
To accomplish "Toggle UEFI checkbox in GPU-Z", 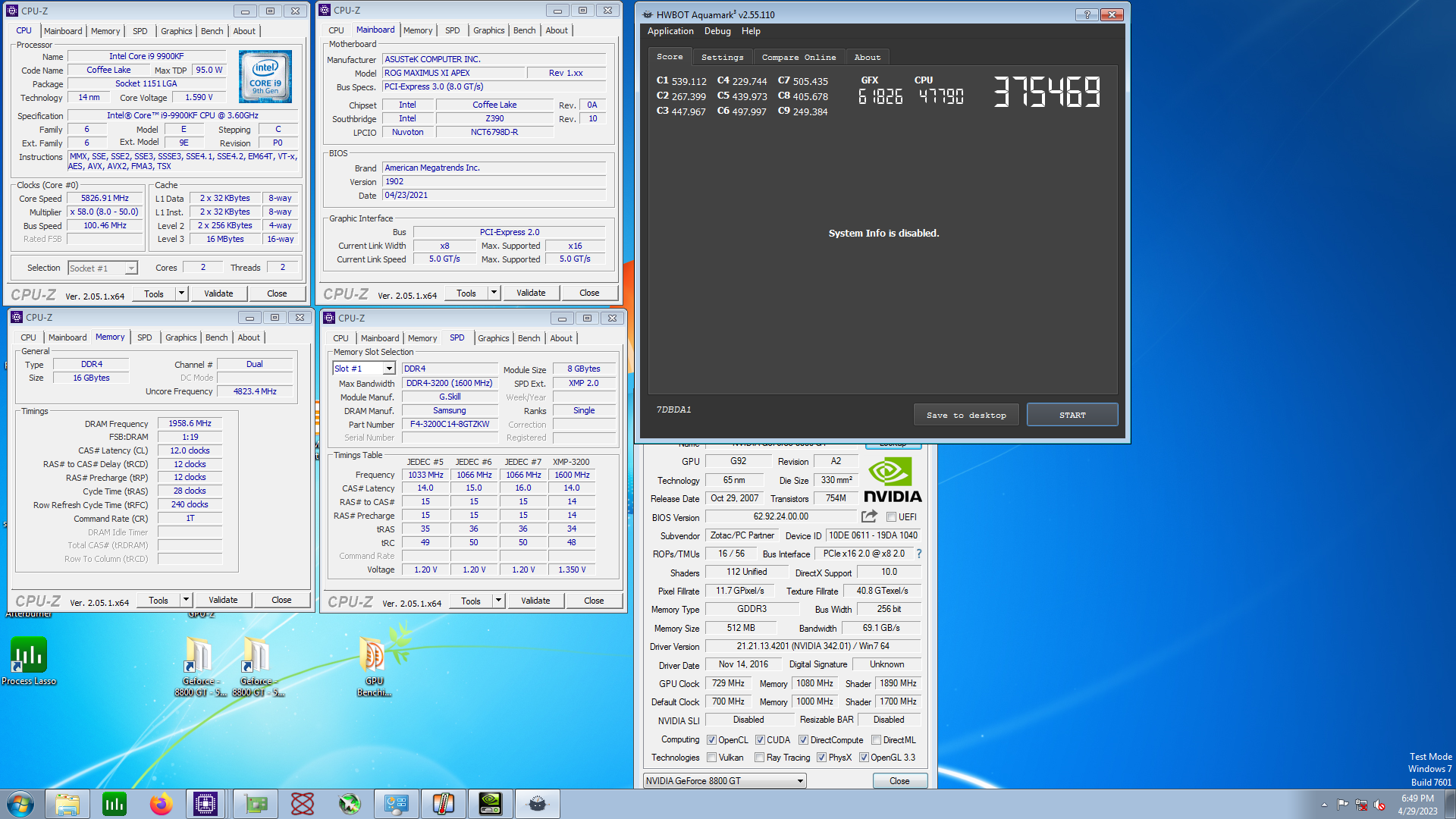I will click(891, 517).
